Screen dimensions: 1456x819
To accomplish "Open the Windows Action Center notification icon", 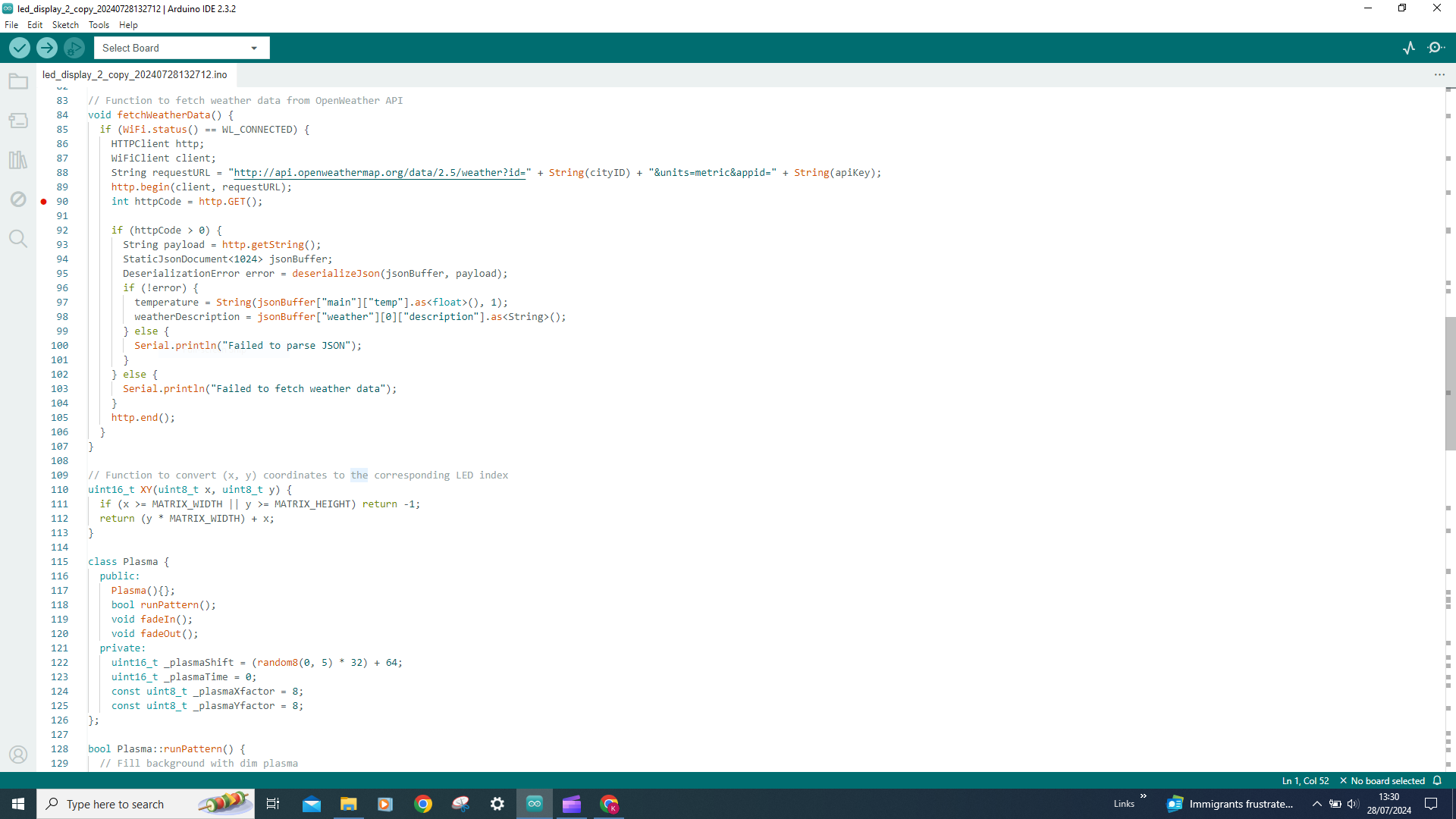I will pos(1432,804).
